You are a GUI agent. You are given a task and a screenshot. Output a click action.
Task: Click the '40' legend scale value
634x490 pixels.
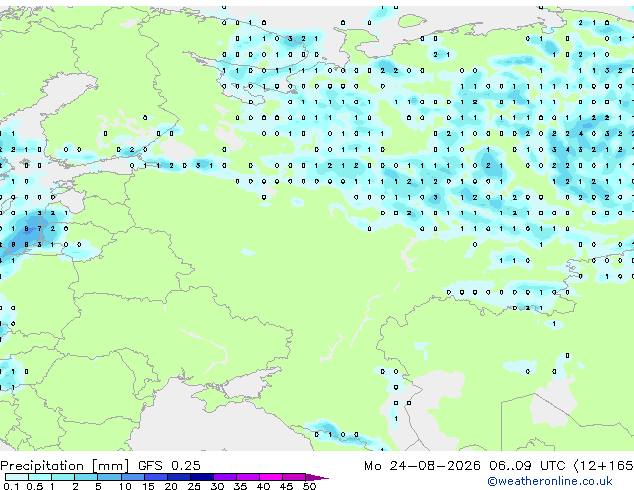click(x=263, y=486)
